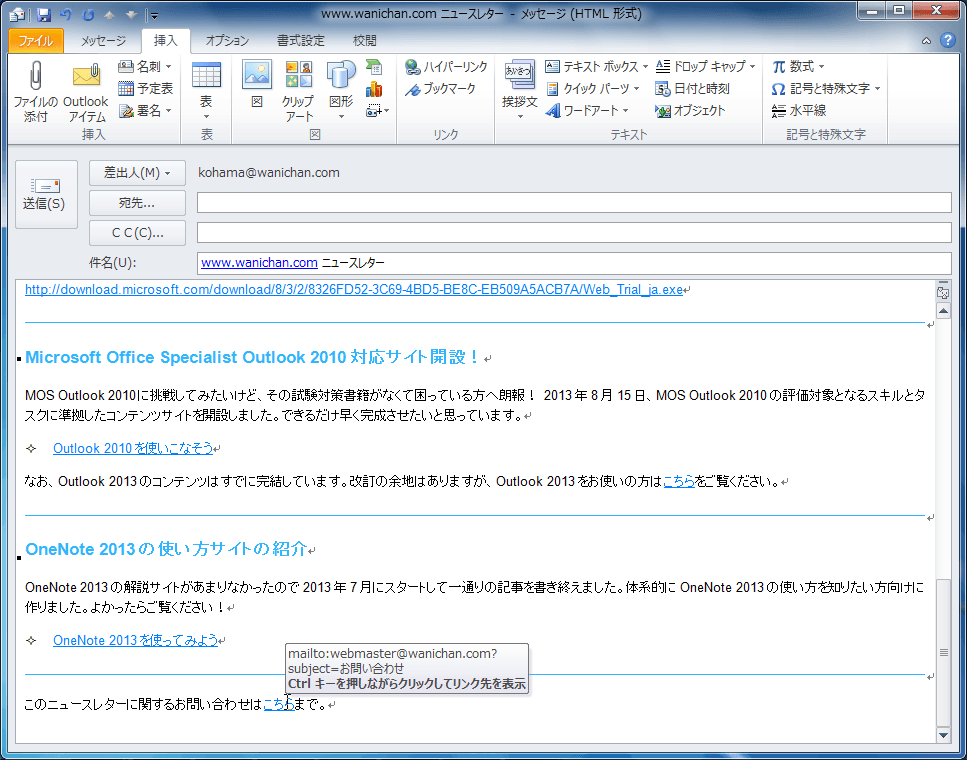
Task: Click the クリップアート icon
Action: [298, 91]
